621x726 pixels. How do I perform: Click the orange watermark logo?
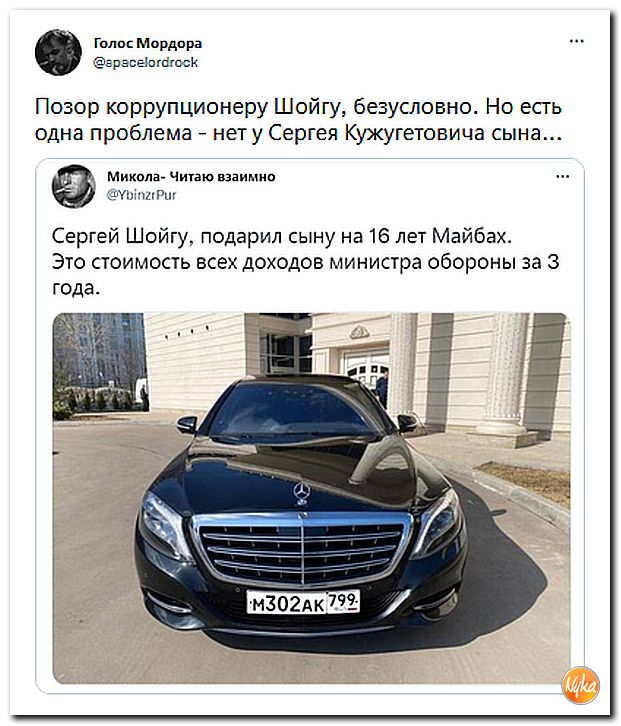coord(582,685)
